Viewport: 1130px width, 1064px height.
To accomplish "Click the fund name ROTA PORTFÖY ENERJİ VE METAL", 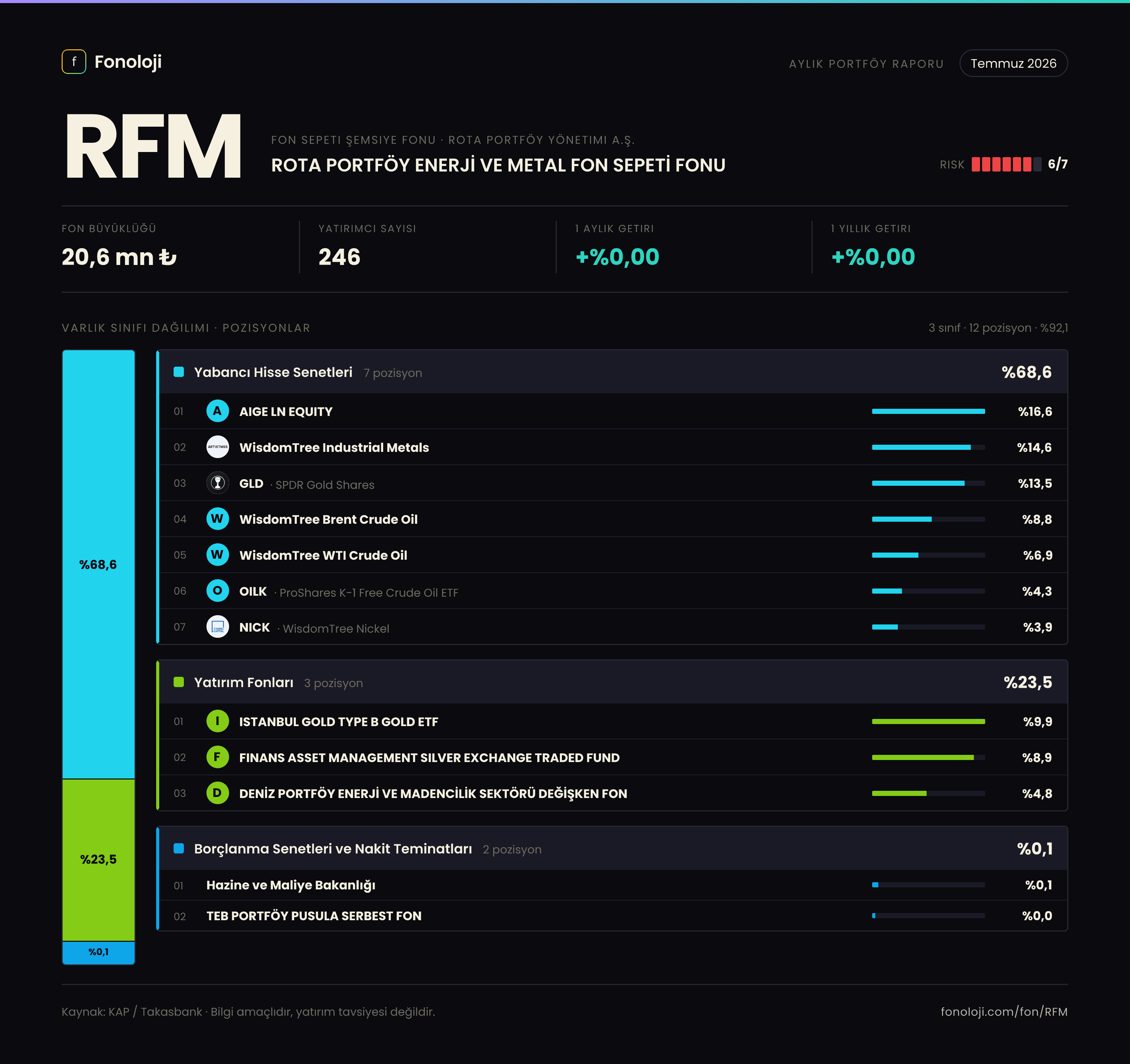I will click(498, 165).
